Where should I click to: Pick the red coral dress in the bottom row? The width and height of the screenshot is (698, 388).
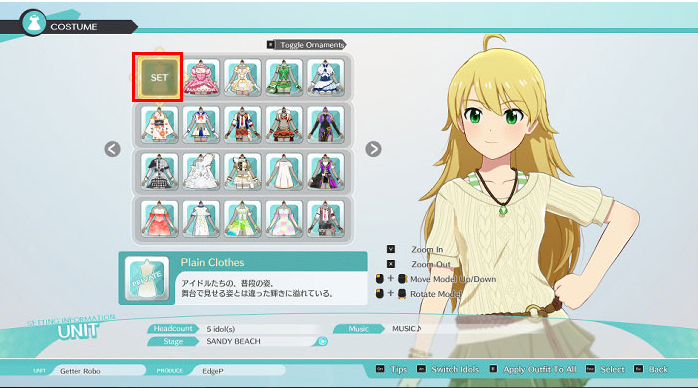click(x=159, y=218)
